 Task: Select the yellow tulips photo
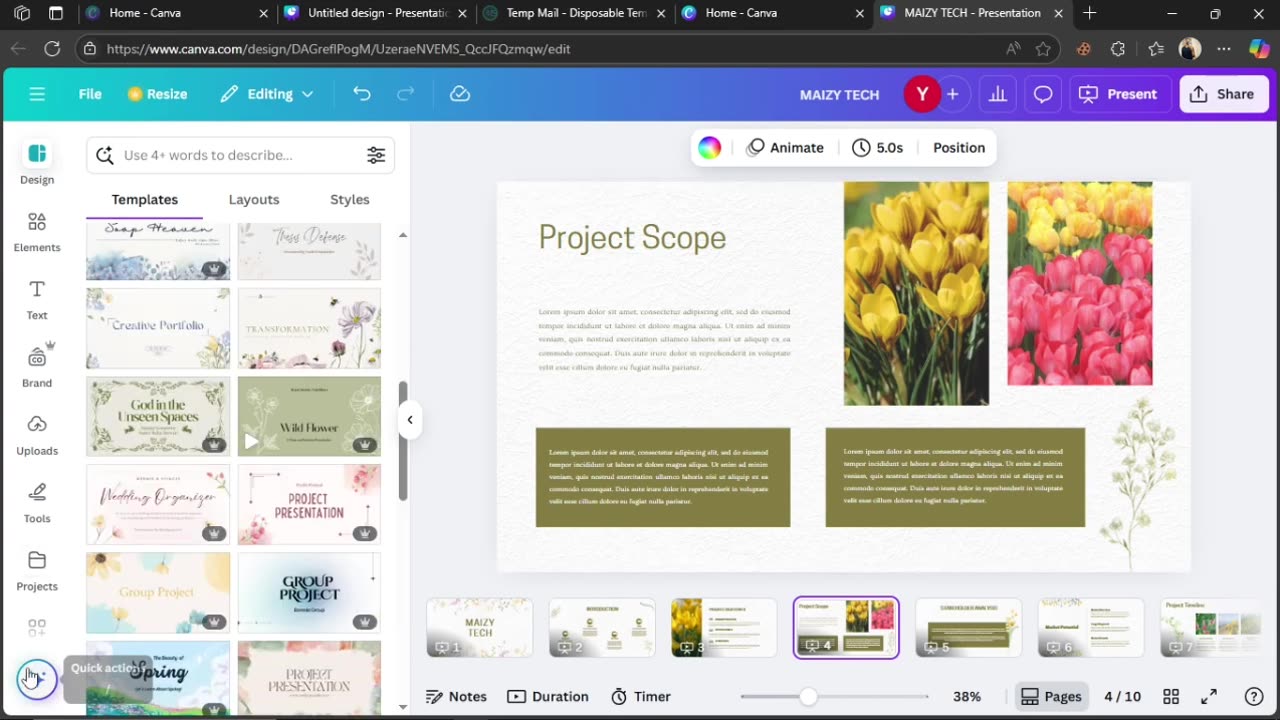point(916,293)
